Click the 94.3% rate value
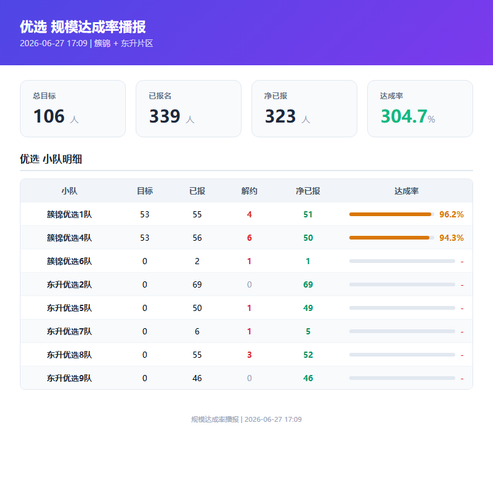Screen dimensions: 493x500 [451, 238]
